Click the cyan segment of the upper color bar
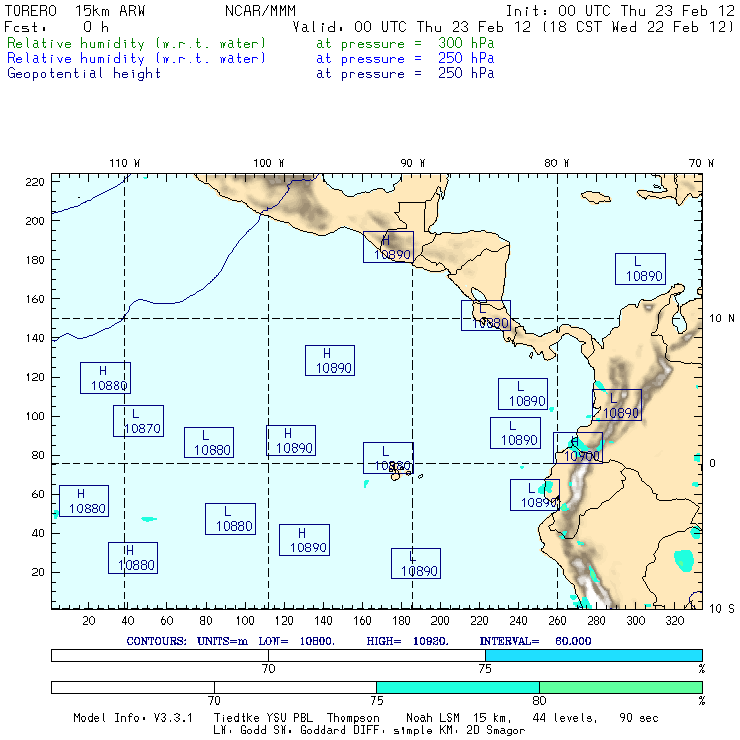 (x=594, y=655)
